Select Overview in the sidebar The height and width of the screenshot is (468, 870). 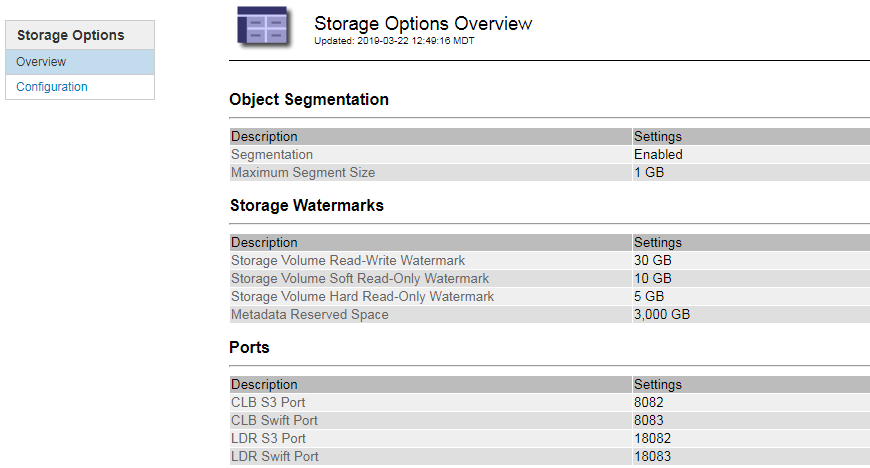point(41,62)
